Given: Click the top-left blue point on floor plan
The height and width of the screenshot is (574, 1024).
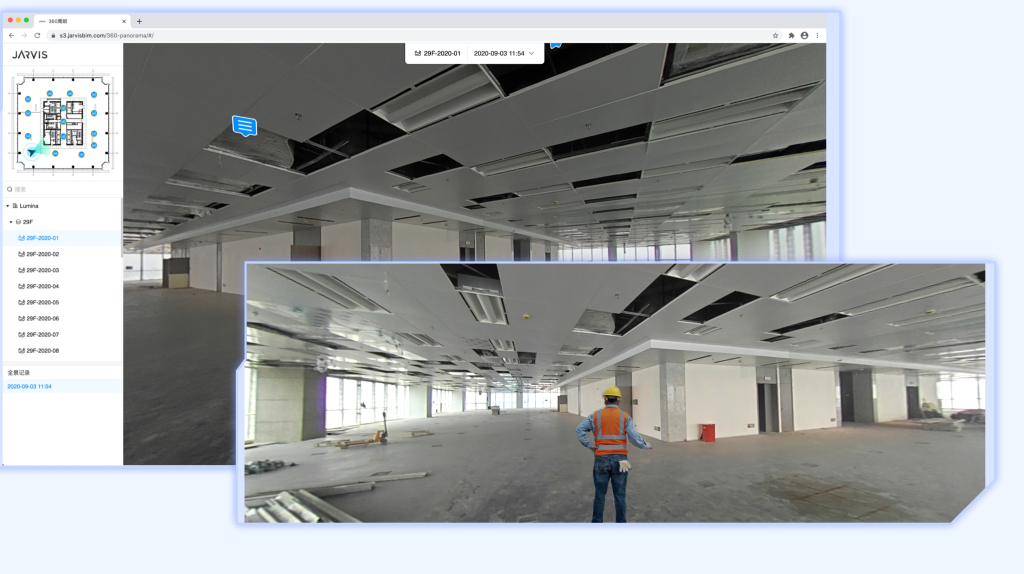Looking at the screenshot, I should 28,99.
